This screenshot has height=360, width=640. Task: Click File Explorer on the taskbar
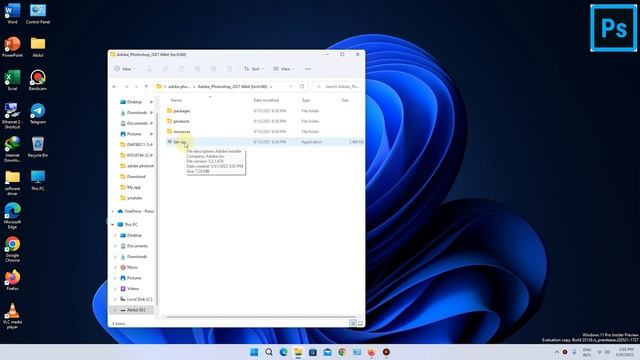[x=298, y=352]
